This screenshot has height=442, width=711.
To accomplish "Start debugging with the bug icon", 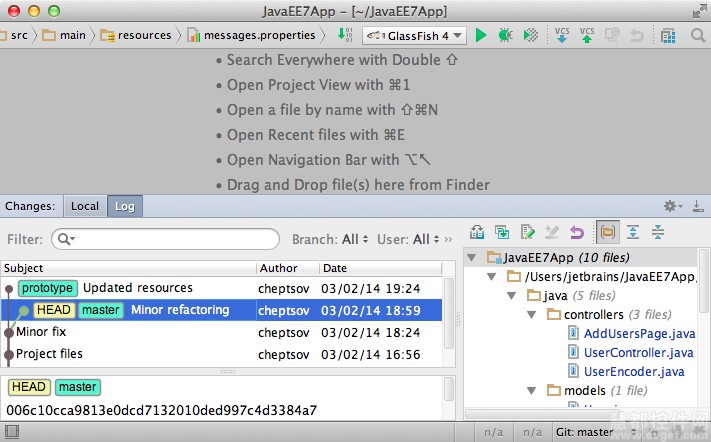I will click(x=505, y=35).
